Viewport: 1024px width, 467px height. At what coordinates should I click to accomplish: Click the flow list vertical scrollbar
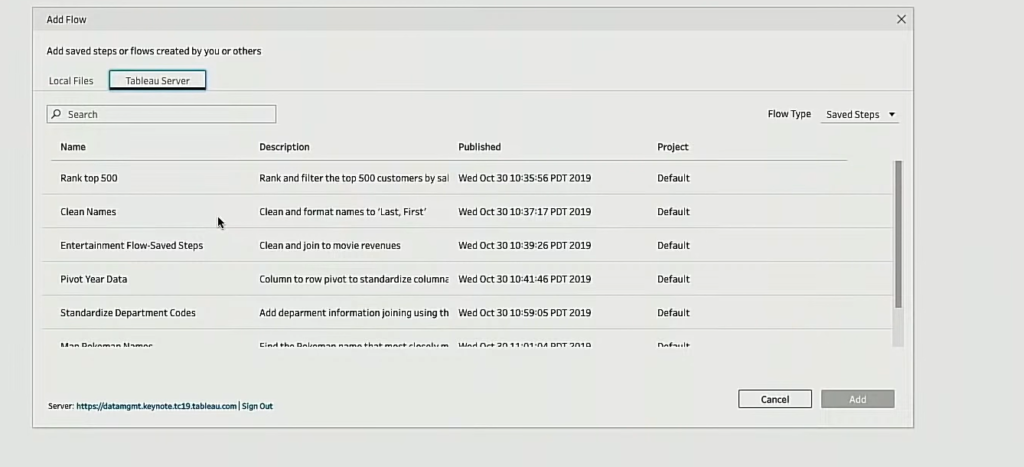click(x=898, y=234)
